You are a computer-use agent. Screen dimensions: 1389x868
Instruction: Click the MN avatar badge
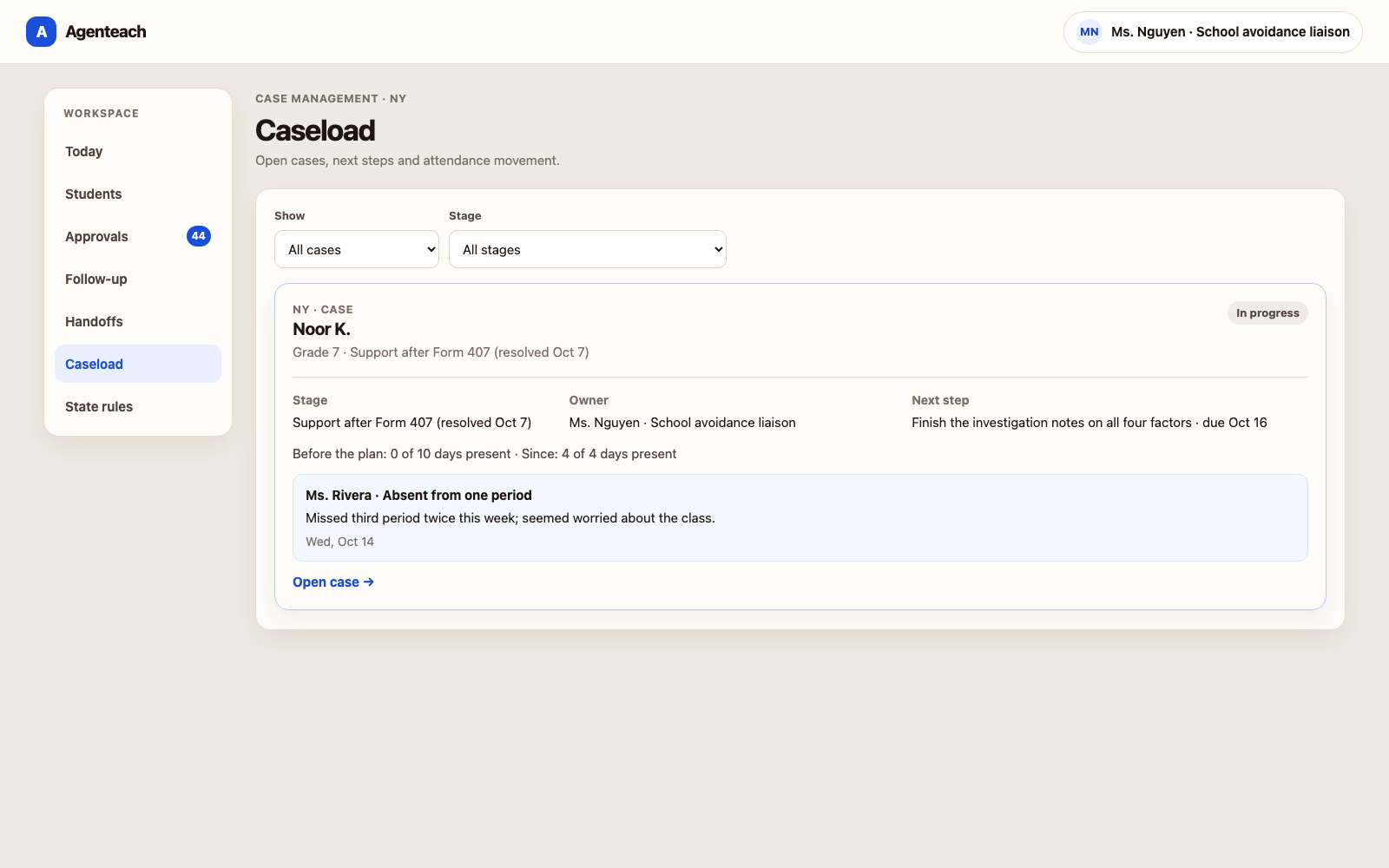(x=1089, y=32)
